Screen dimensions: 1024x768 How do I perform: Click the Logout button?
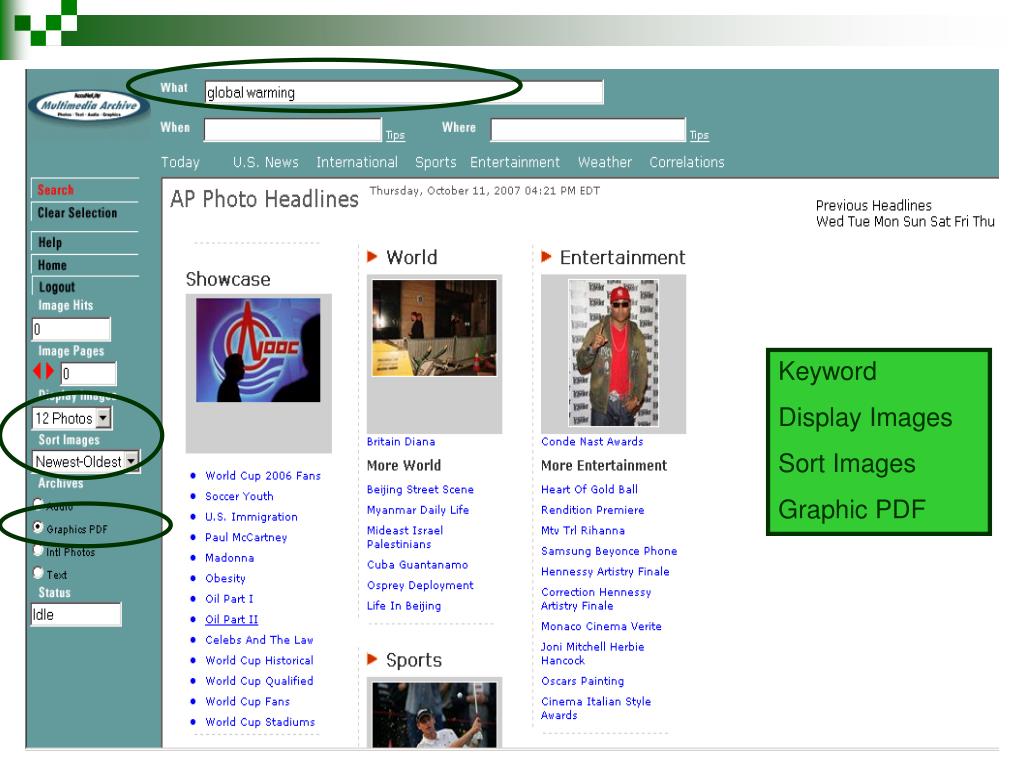tap(85, 287)
